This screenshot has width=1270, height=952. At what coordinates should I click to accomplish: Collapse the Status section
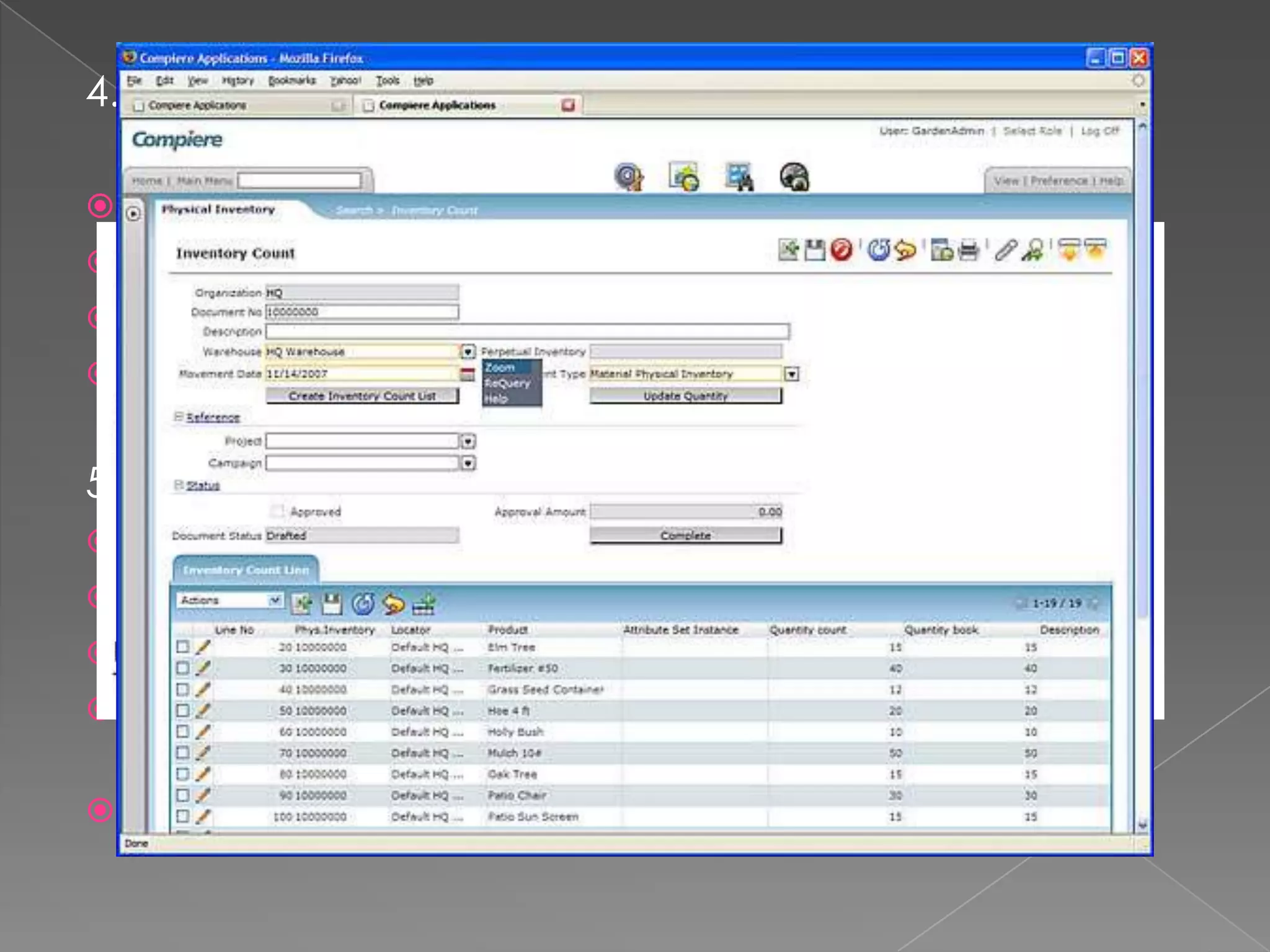point(179,485)
